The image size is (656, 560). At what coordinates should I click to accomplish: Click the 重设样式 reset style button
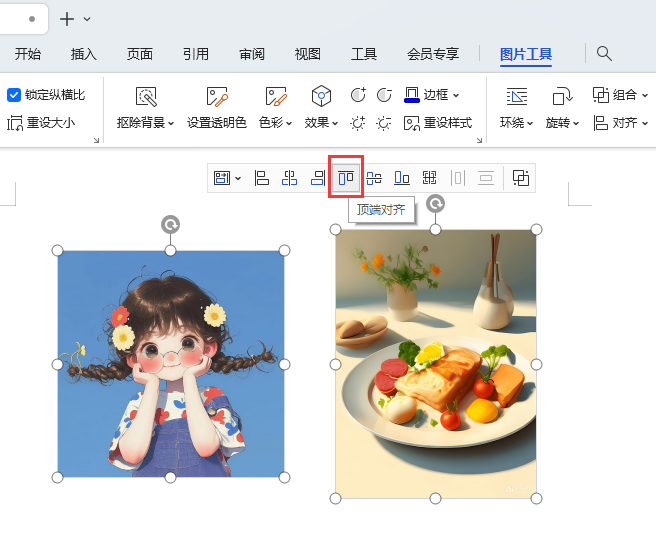[x=438, y=123]
